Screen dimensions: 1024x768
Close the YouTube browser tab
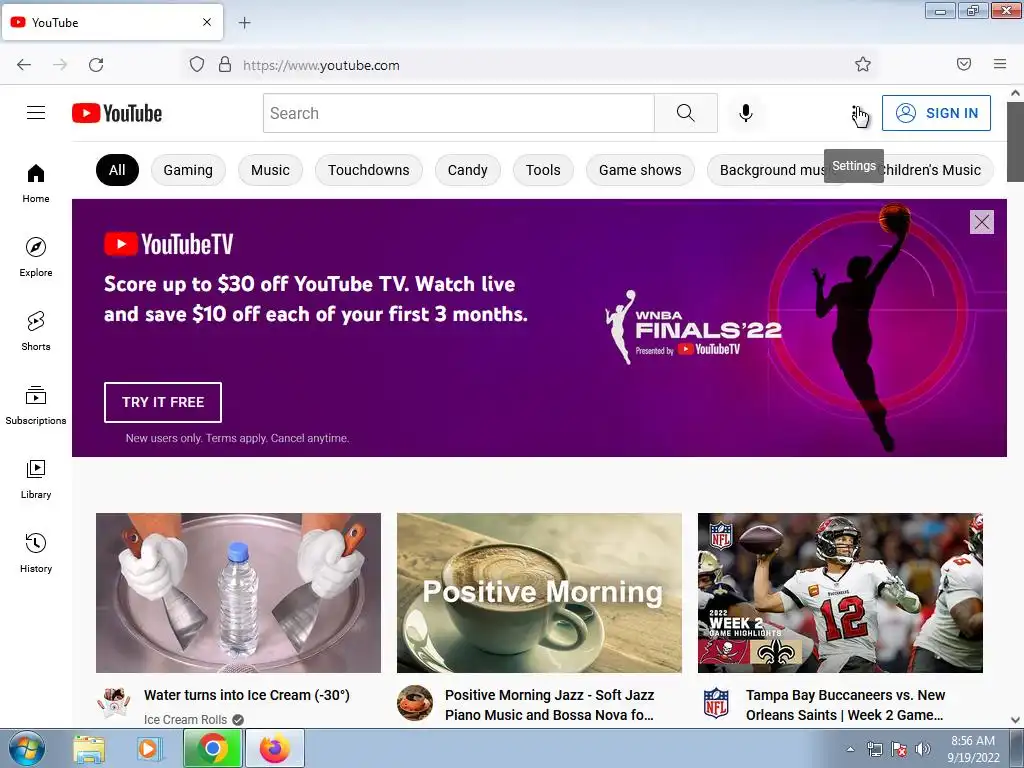207,22
